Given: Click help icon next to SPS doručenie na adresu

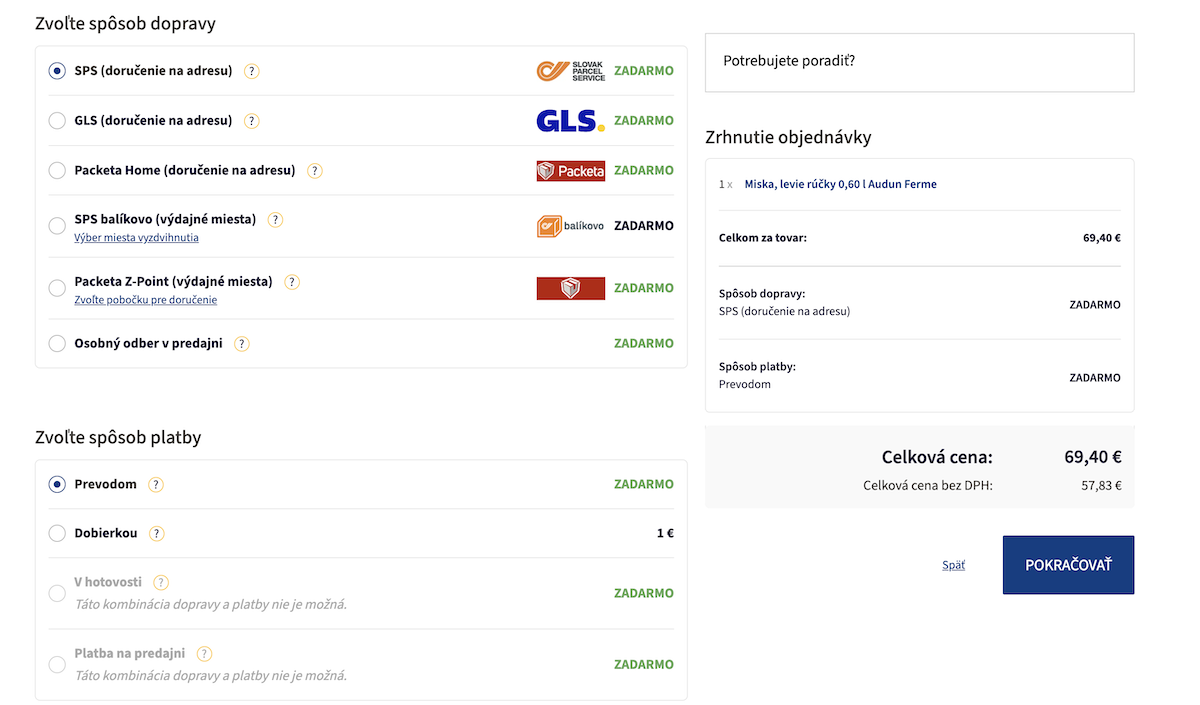Looking at the screenshot, I should tap(252, 71).
